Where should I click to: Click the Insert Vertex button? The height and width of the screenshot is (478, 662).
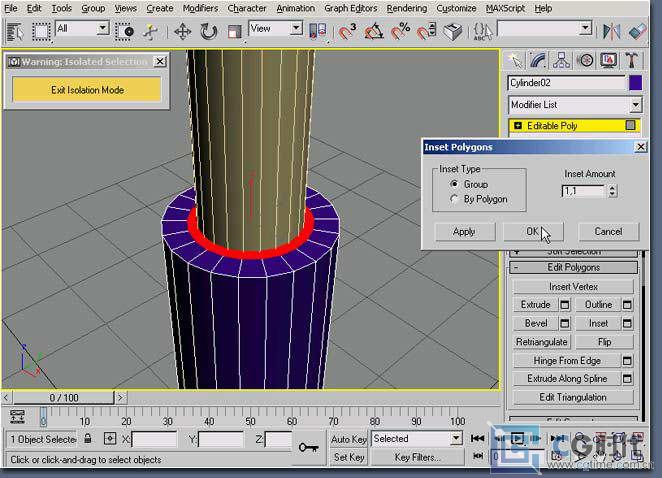pos(573,287)
